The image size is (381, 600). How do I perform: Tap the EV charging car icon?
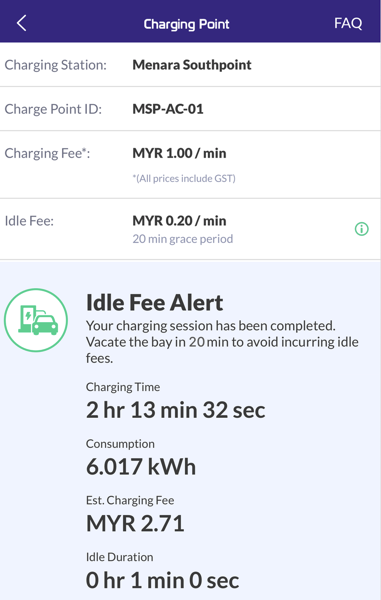[36, 320]
